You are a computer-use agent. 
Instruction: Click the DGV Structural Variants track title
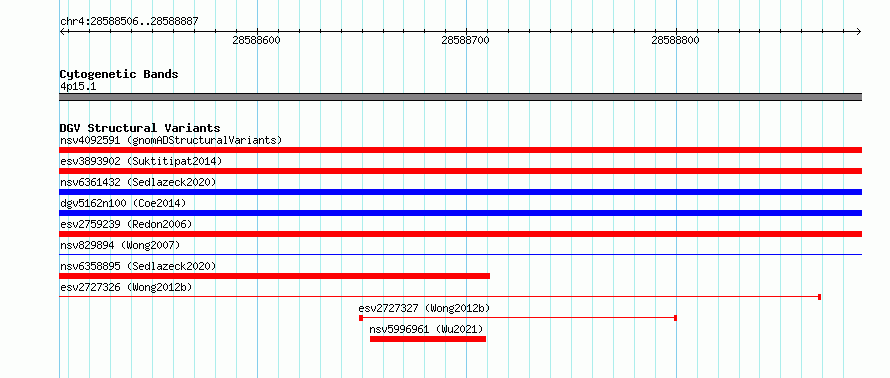pos(140,128)
